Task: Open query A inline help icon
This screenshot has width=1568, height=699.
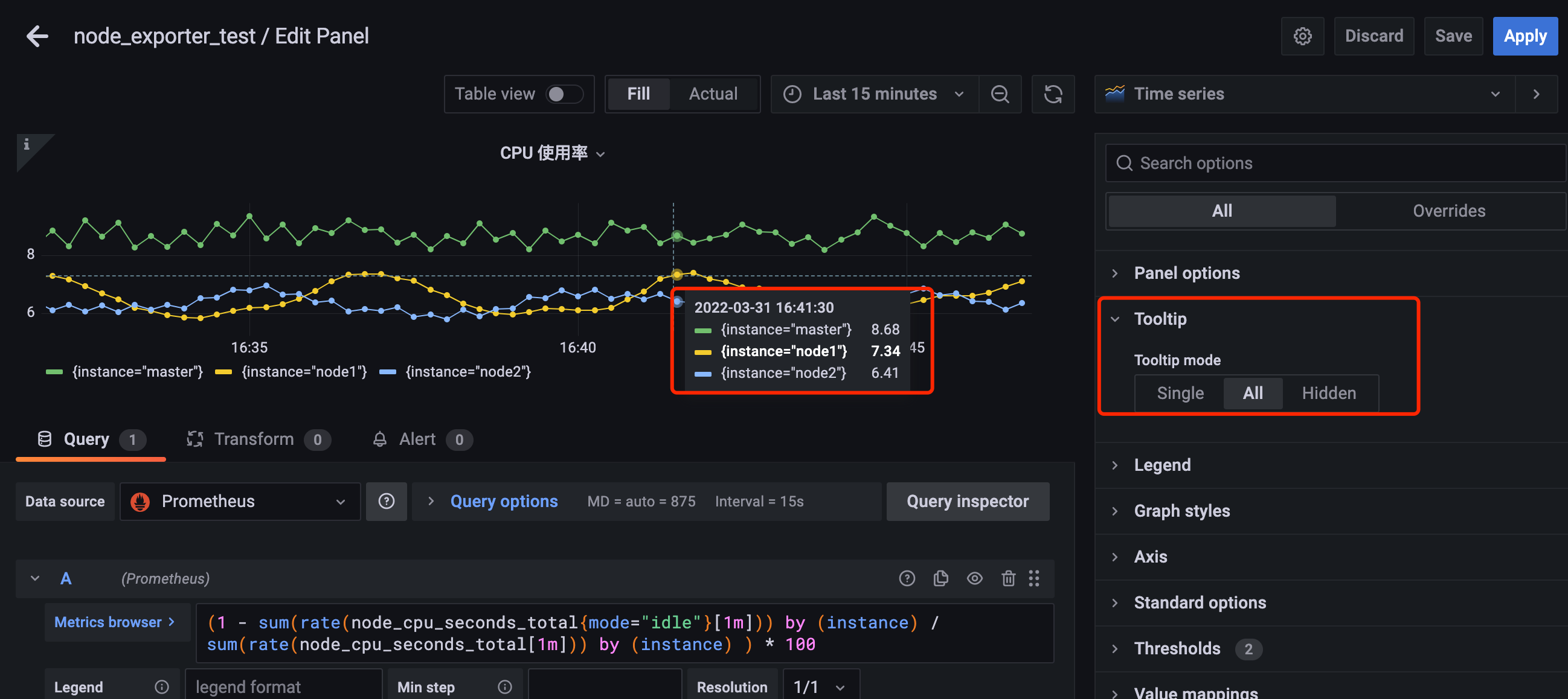Action: coord(907,578)
